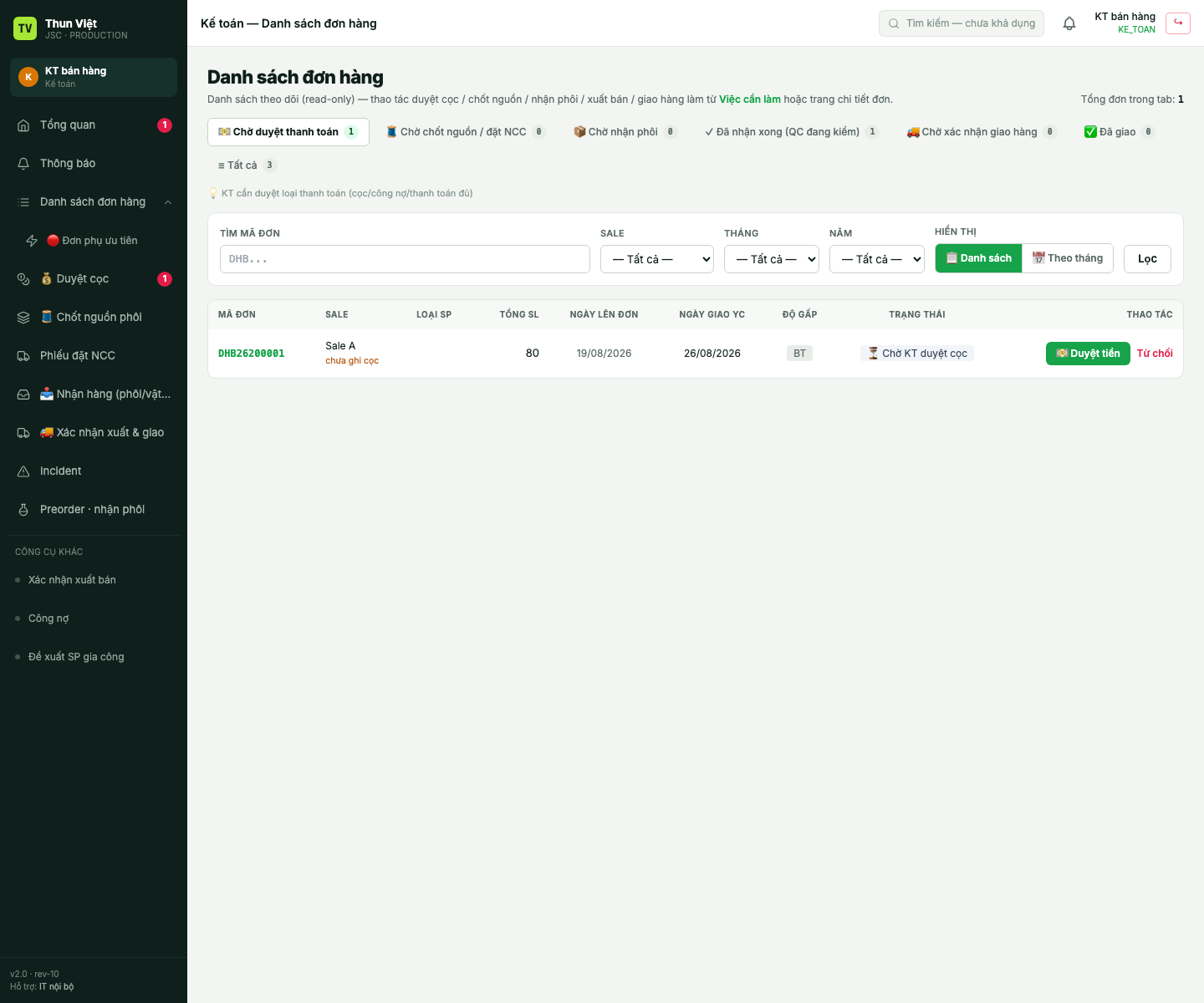This screenshot has height=1003, width=1204.
Task: Click the Preorder nhận phôi bottle icon
Action: point(23,510)
